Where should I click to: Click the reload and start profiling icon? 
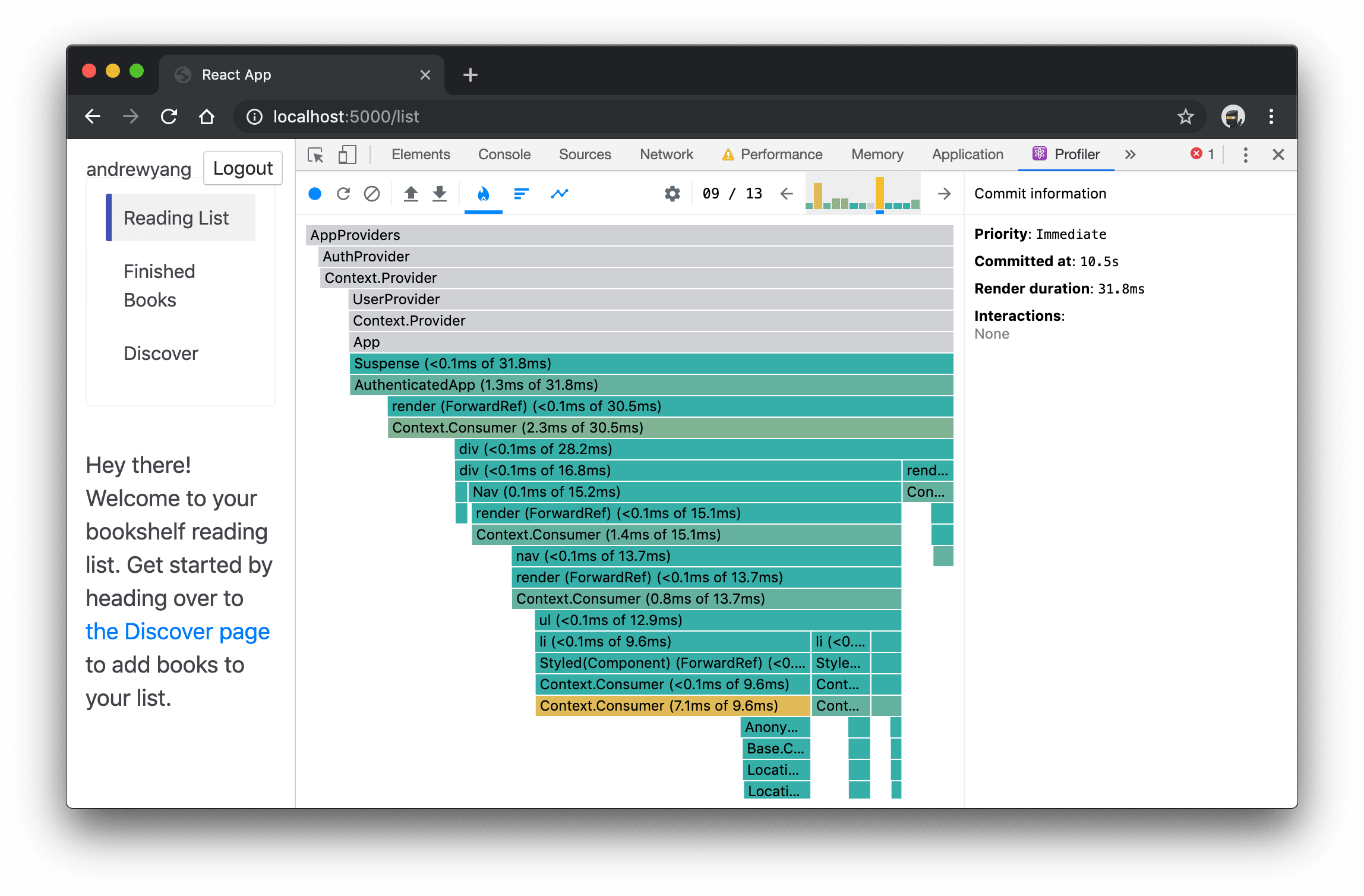[343, 193]
